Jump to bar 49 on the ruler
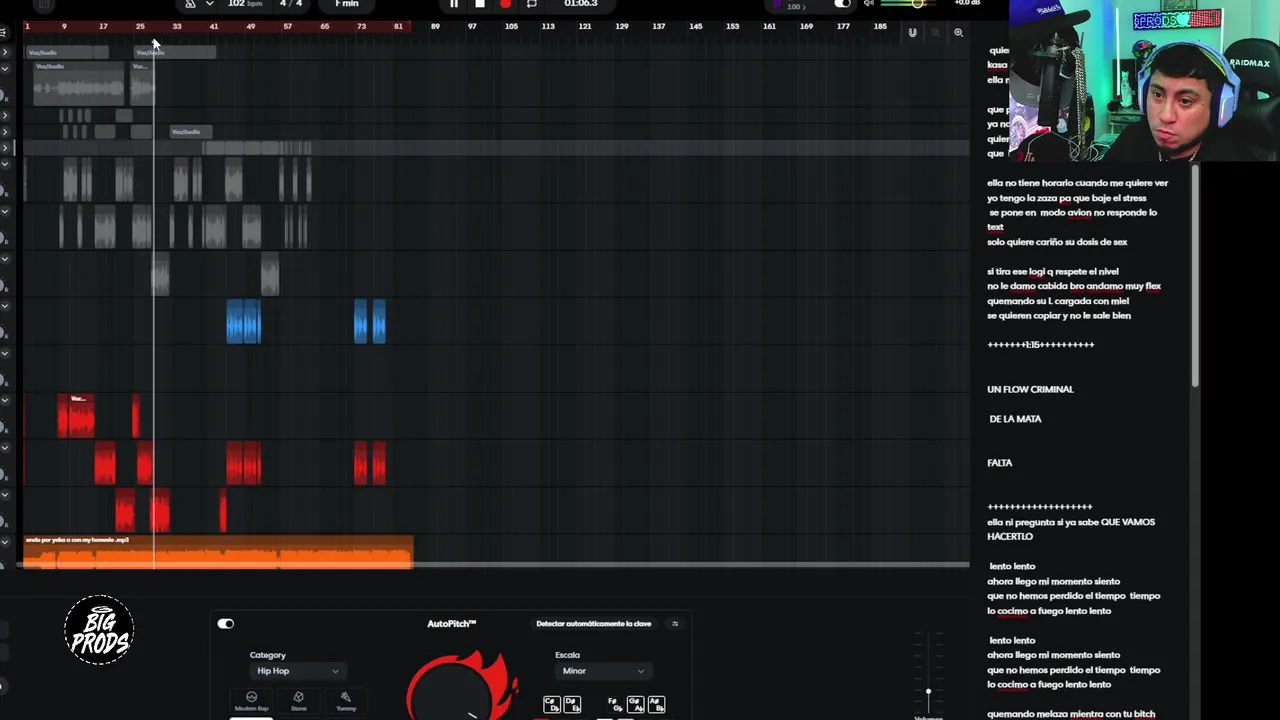The image size is (1280, 720). [x=250, y=26]
